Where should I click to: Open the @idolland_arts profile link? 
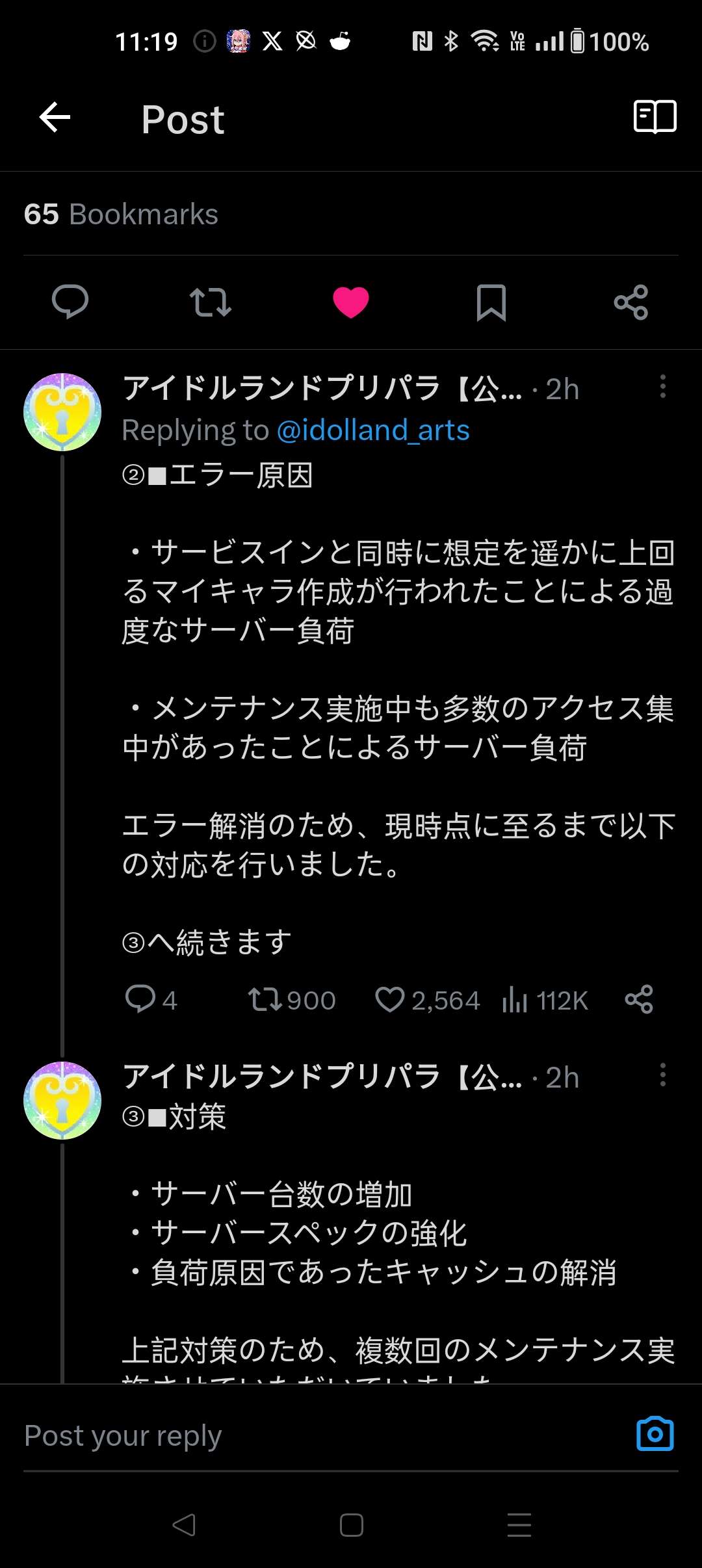pos(373,430)
